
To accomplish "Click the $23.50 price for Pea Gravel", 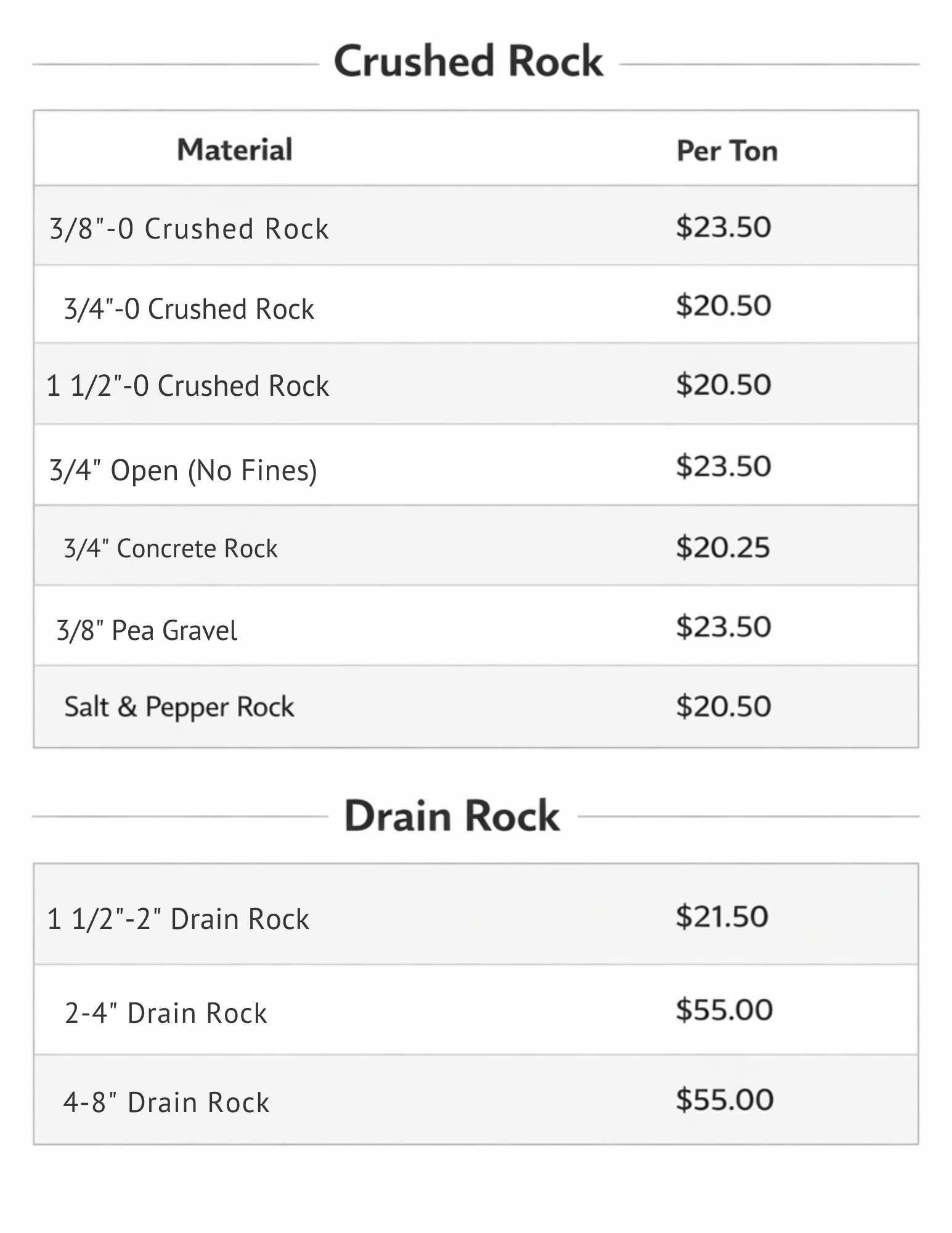I will tap(723, 626).
